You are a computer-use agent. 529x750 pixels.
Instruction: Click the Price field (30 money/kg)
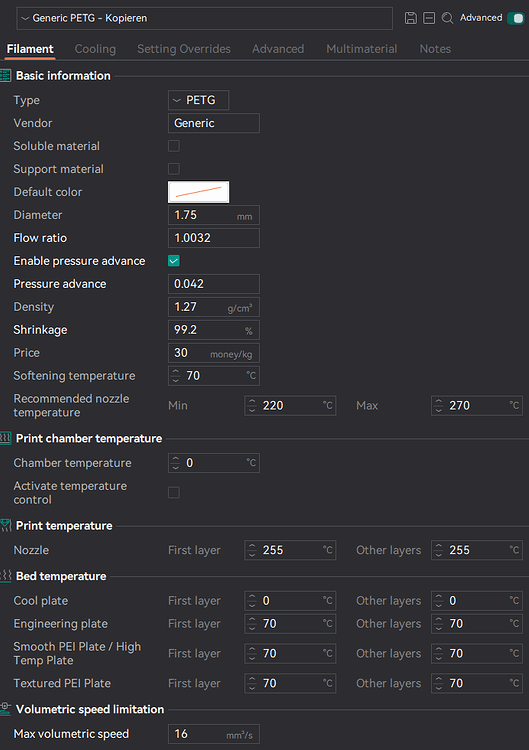(214, 353)
